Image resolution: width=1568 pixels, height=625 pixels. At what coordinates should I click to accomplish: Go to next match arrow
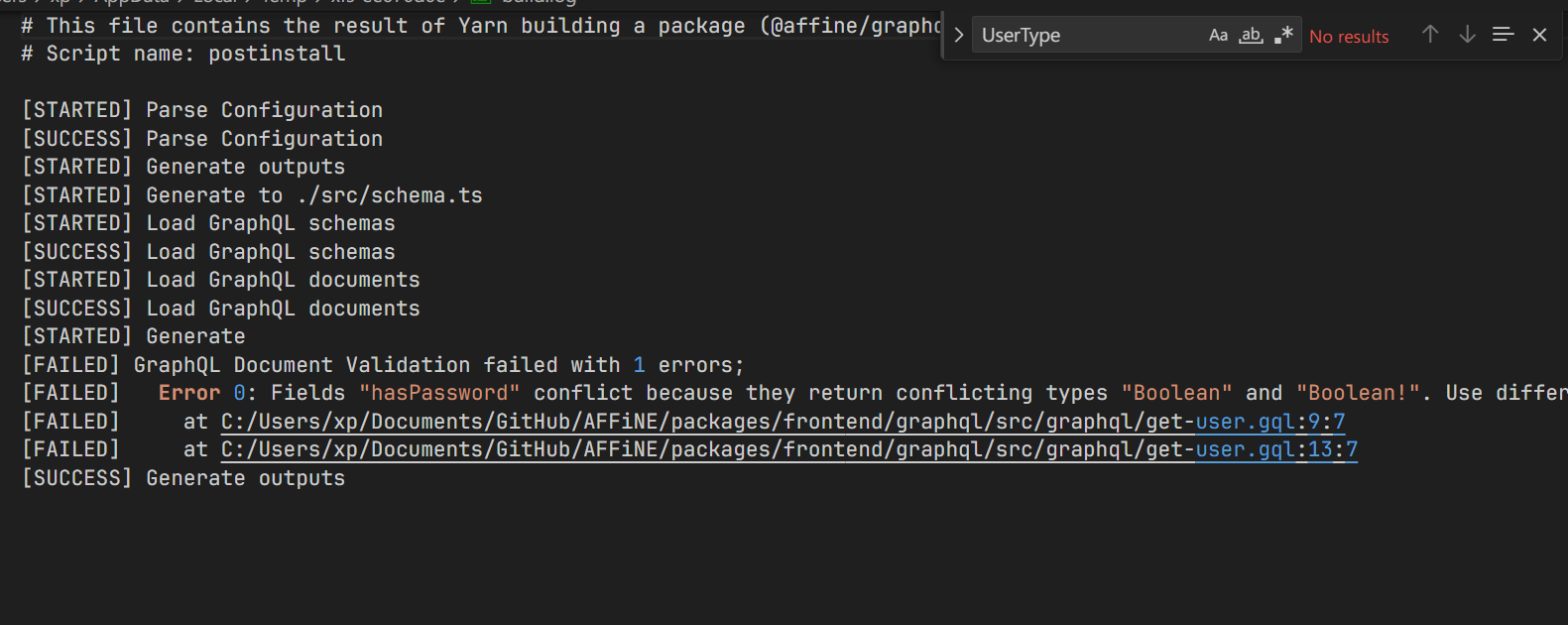pyautogui.click(x=1467, y=35)
